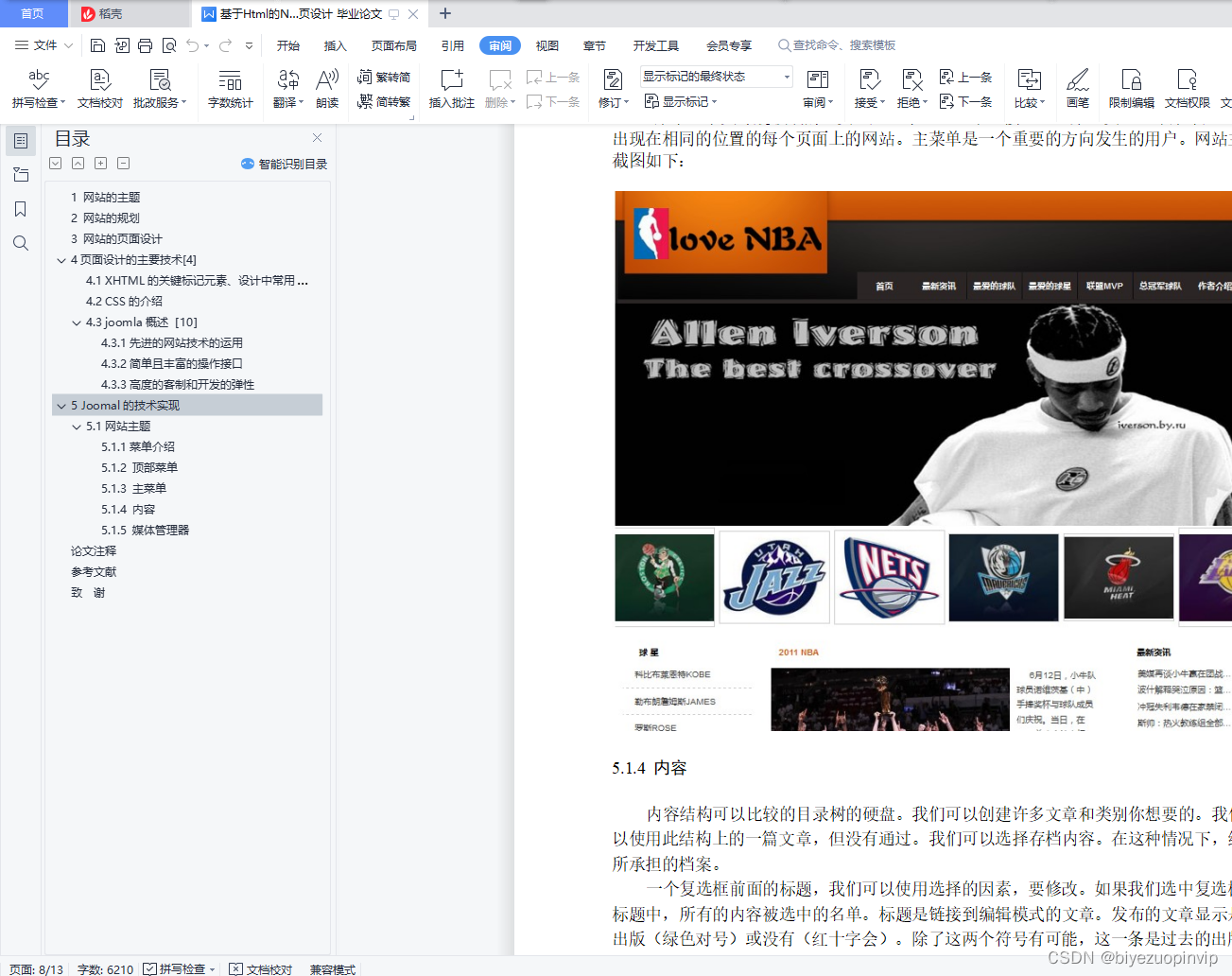Click the Undo arrow icon
This screenshot has width=1232, height=976.
[x=193, y=45]
